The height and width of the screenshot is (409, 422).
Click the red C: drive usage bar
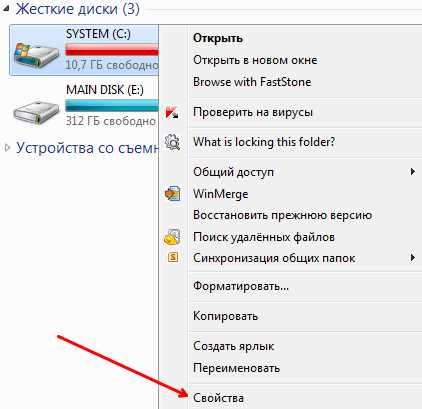pyautogui.click(x=112, y=51)
